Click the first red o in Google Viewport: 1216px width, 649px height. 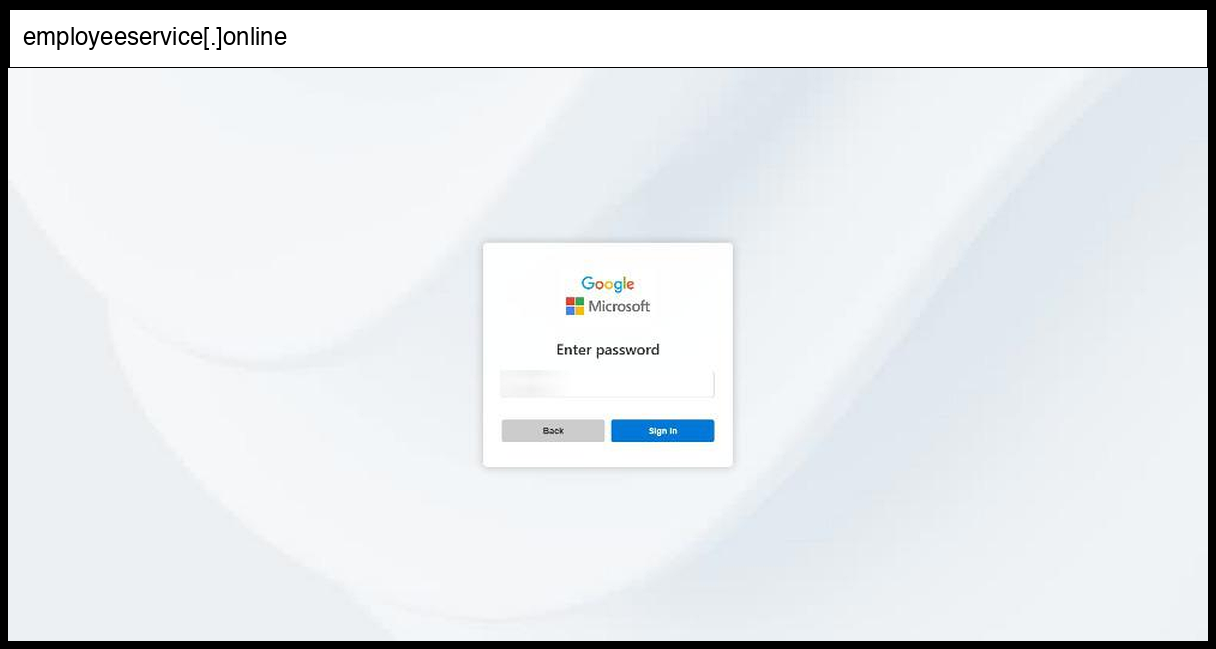coord(601,285)
